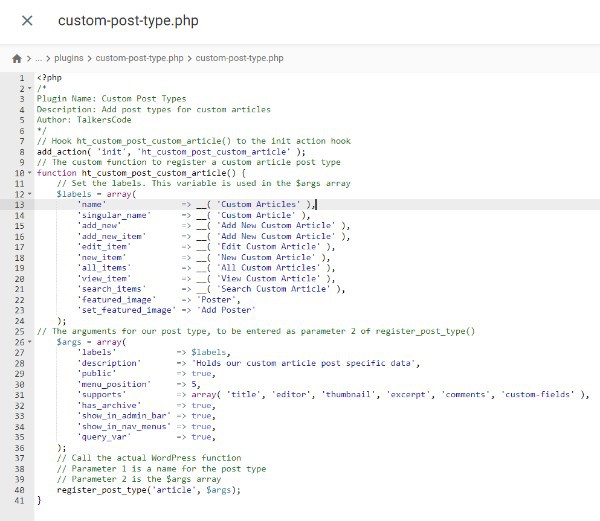Click the '// Call the actual WordPress function' comment
600x521 pixels.
(149, 458)
